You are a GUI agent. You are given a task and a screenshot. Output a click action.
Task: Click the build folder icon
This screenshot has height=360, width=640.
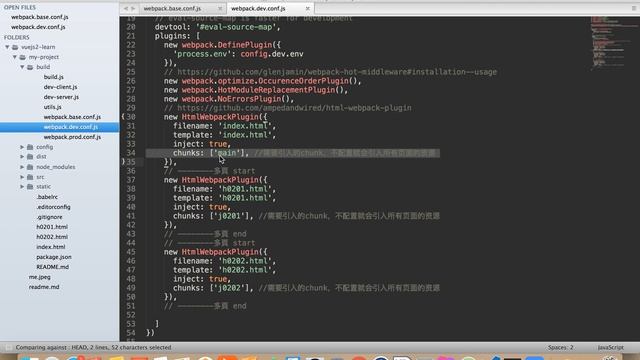[x=30, y=67]
